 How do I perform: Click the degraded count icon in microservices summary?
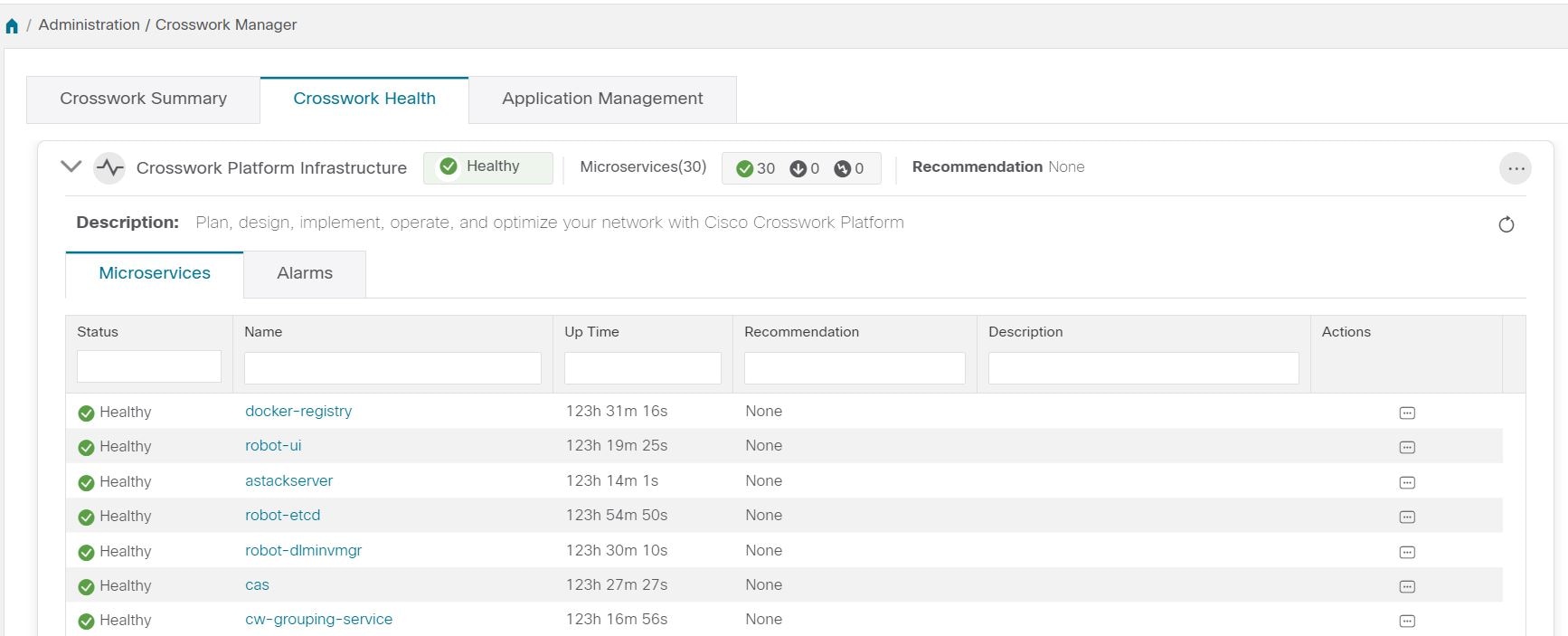coord(798,169)
